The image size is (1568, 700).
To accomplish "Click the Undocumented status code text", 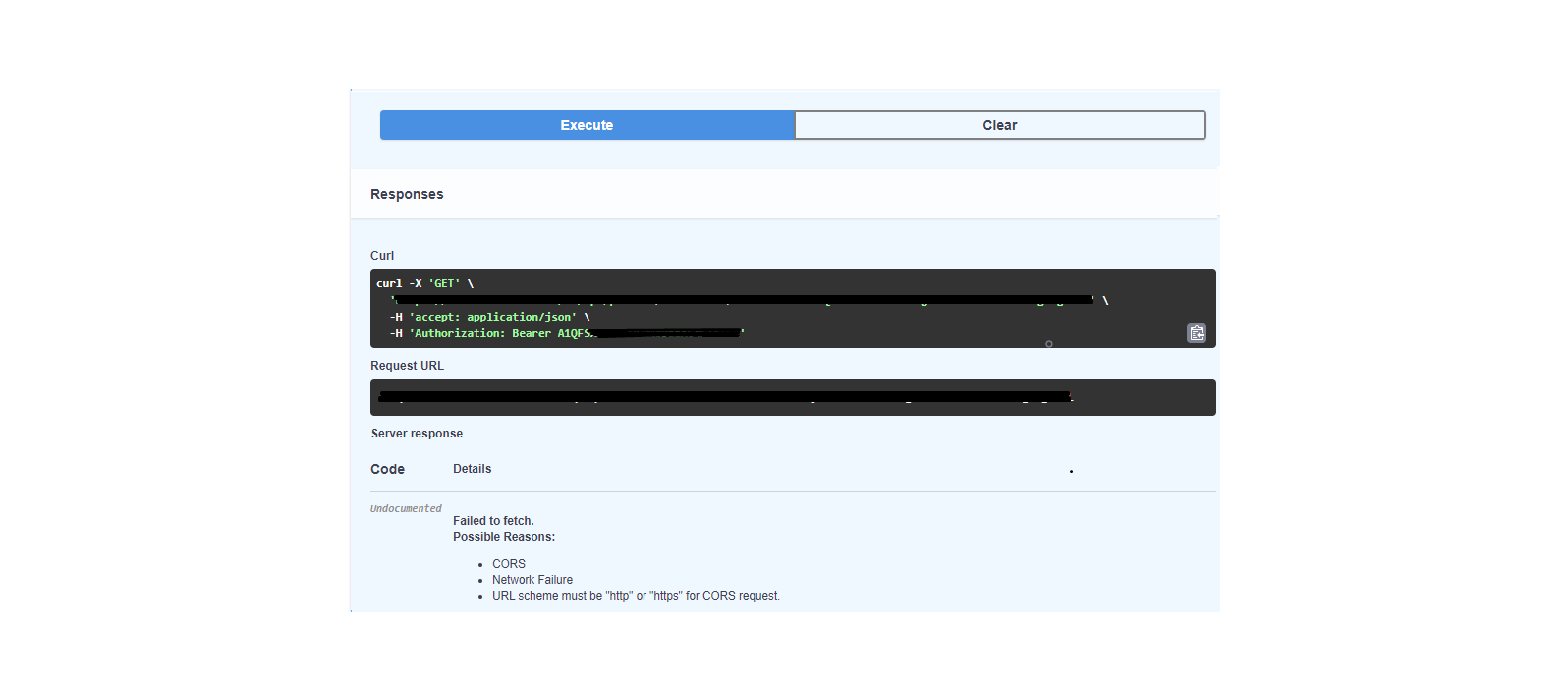I will click(x=406, y=508).
